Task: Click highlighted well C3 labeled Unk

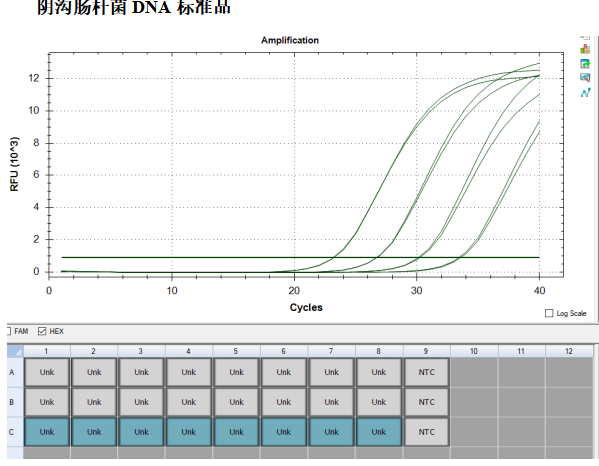Action: 141,432
